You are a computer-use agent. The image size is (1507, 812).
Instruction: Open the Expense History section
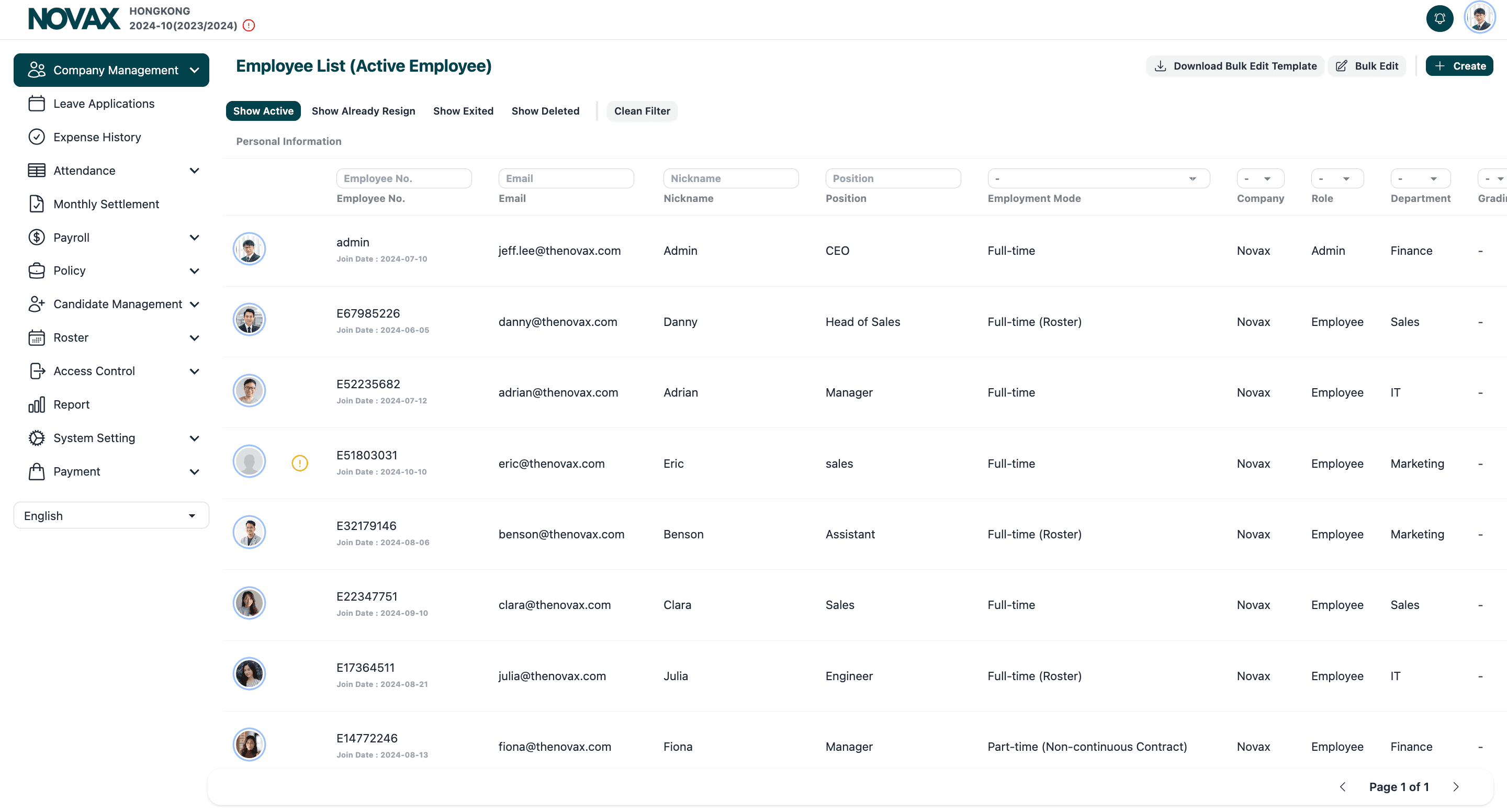[97, 136]
